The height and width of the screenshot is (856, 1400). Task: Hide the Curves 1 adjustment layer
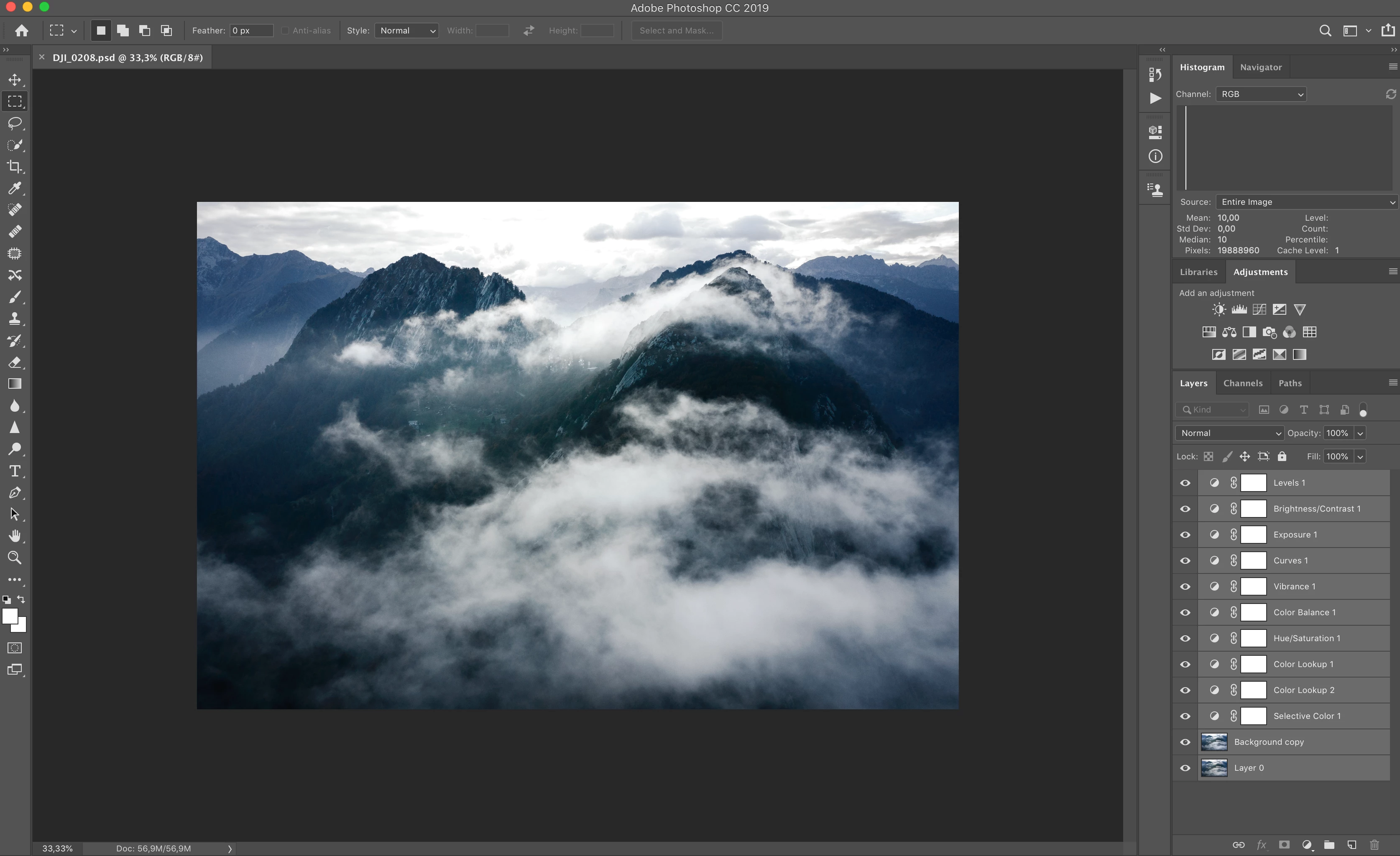(x=1185, y=560)
